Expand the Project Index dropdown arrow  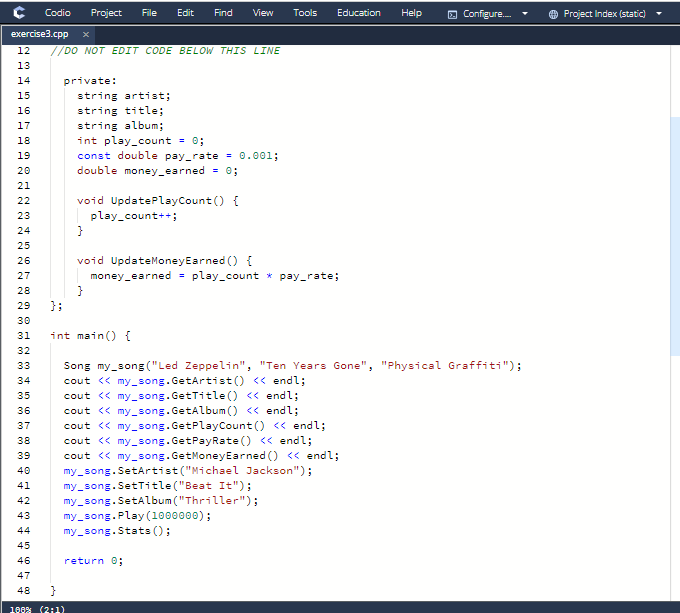point(659,13)
